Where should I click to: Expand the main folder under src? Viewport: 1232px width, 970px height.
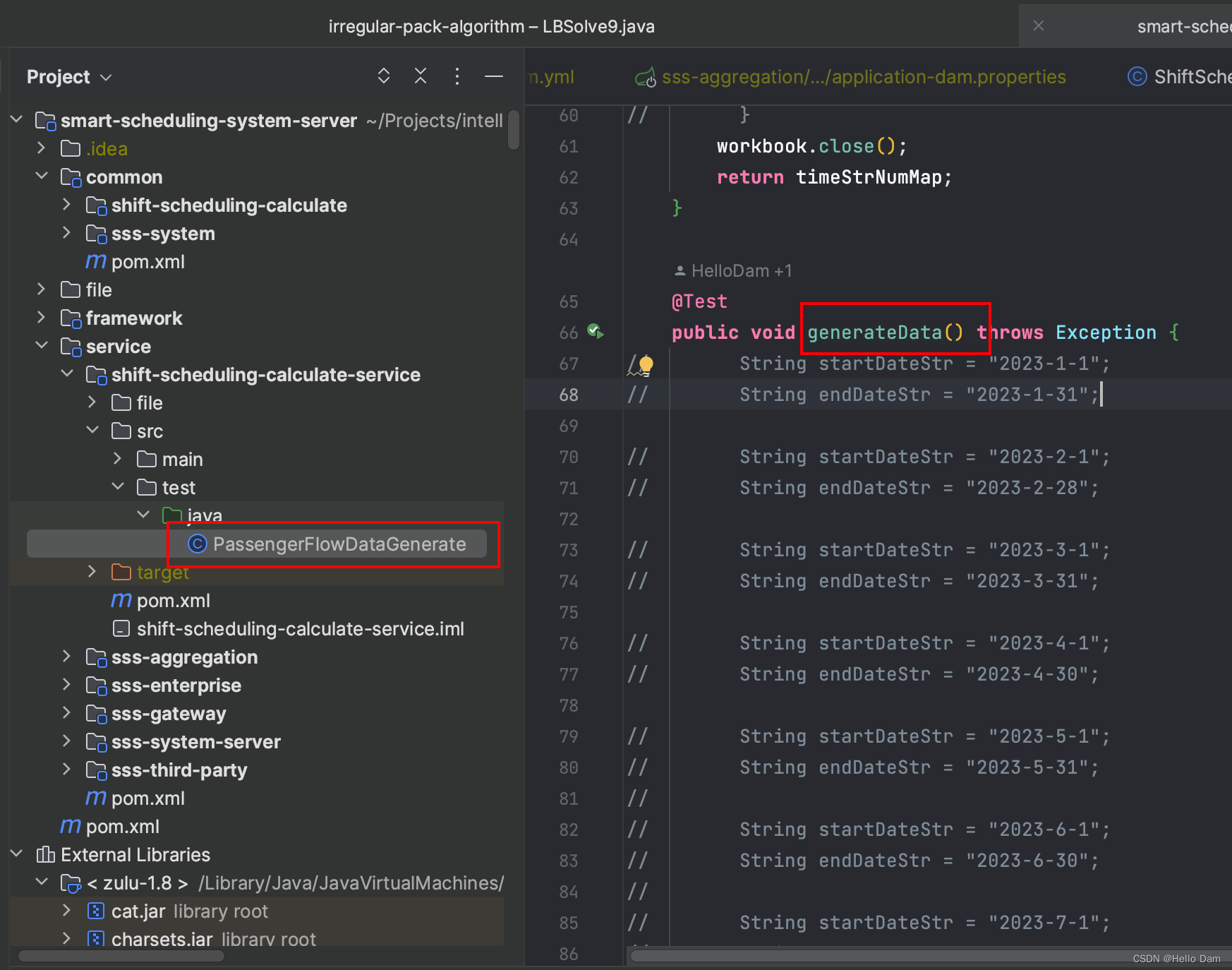point(118,459)
